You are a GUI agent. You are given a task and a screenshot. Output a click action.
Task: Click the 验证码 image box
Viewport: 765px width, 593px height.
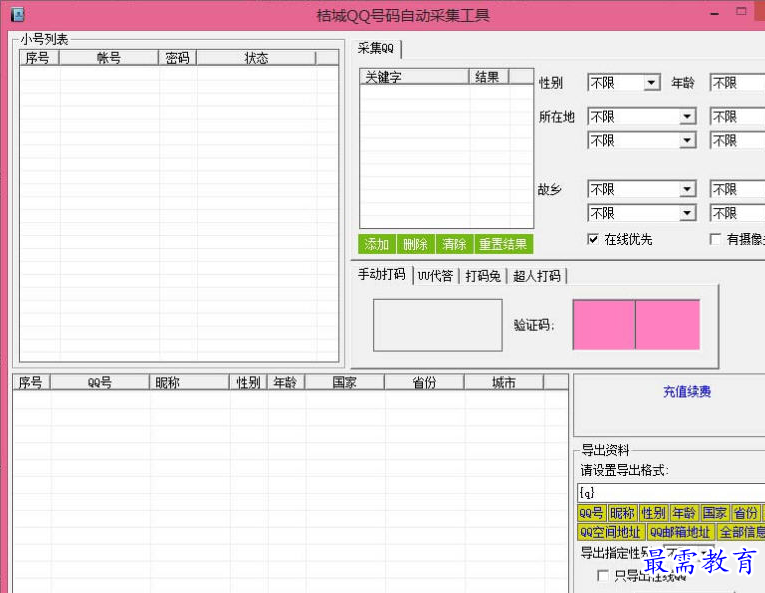point(438,325)
